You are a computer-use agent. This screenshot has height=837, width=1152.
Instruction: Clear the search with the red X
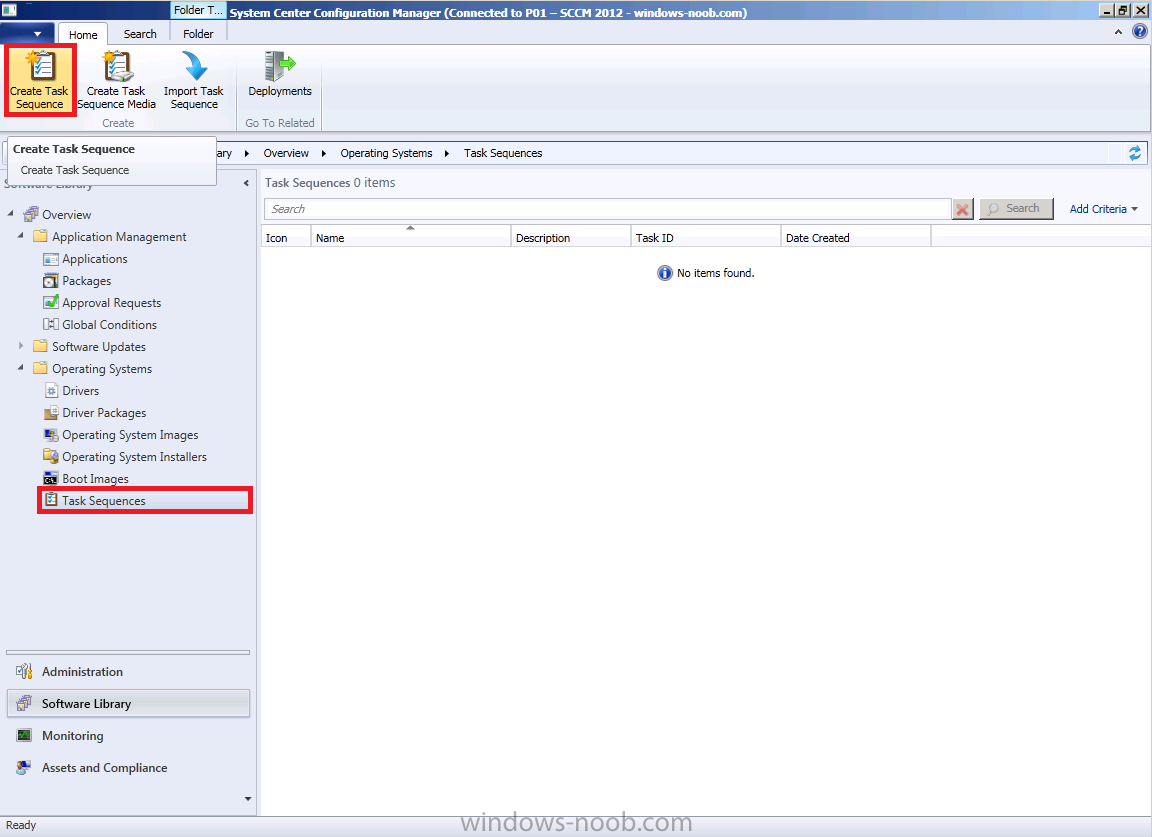962,209
